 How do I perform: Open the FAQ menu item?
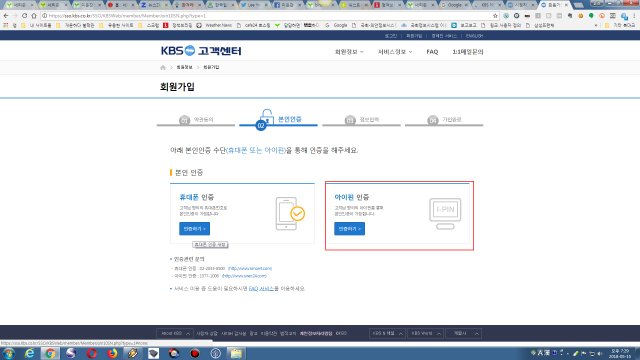432,52
